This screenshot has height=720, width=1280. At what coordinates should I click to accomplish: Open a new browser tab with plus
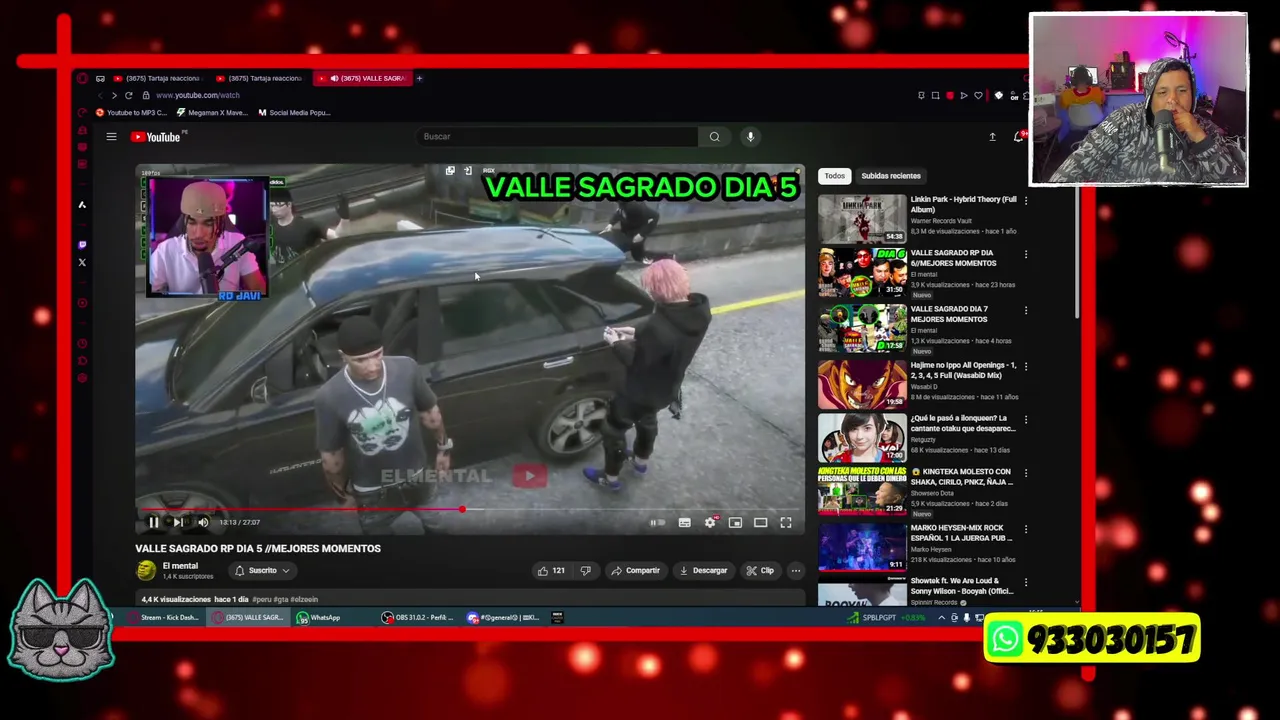(x=419, y=78)
